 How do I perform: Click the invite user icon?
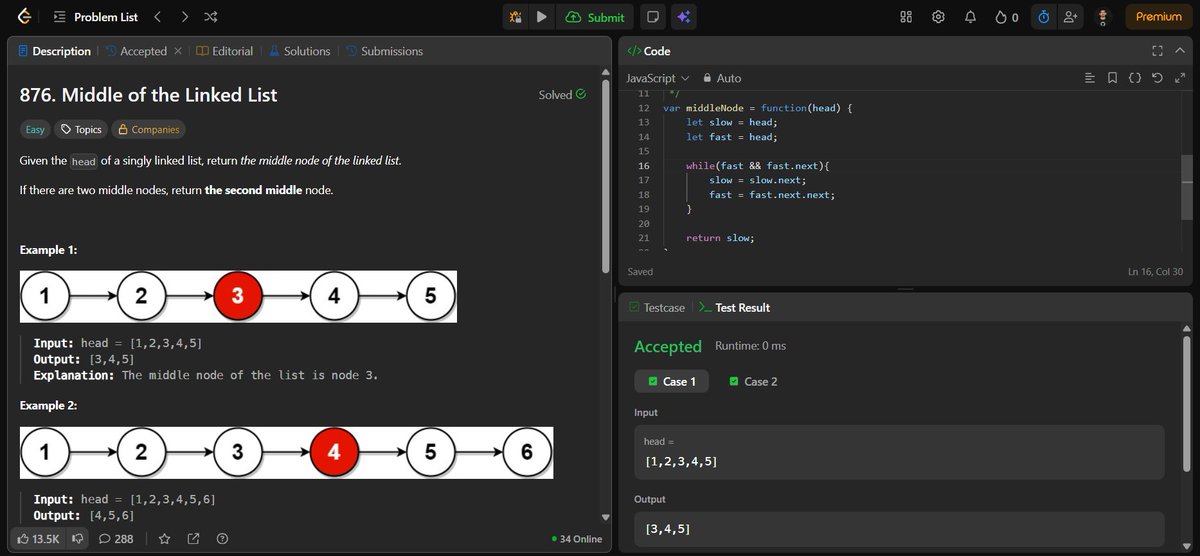tap(1071, 17)
